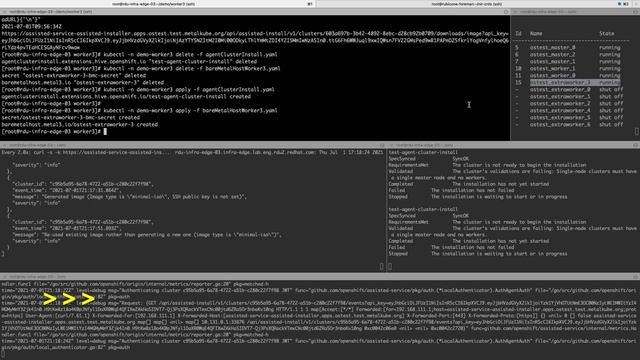
Task: Select the ostest_master_0 row
Action: point(568,47)
